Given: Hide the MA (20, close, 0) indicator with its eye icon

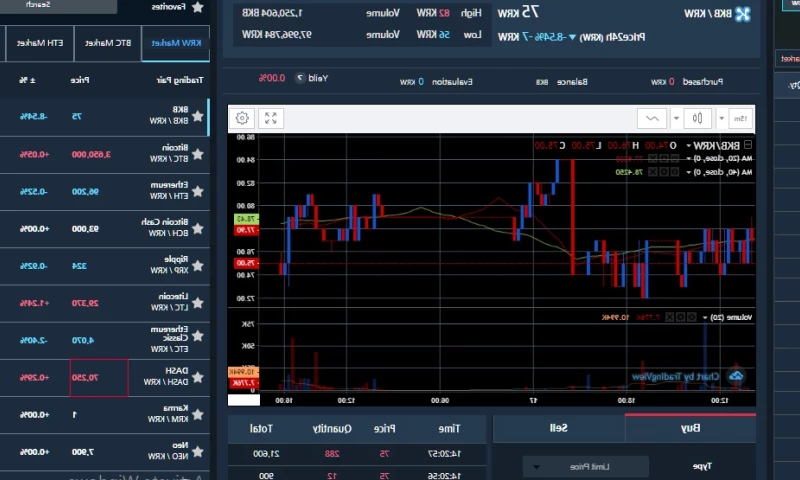Looking at the screenshot, I should (x=674, y=159).
